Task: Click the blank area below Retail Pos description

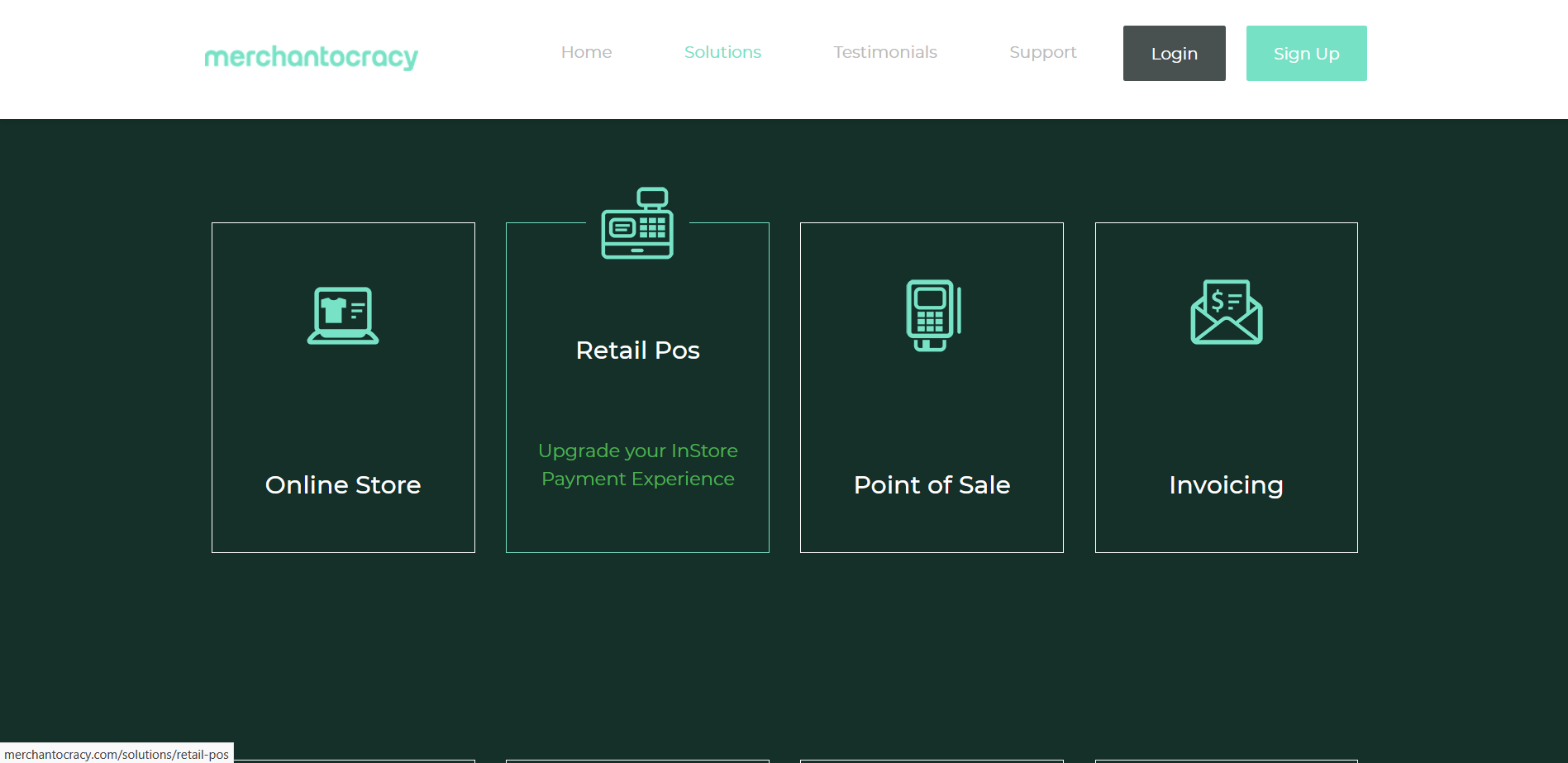Action: coord(637,522)
